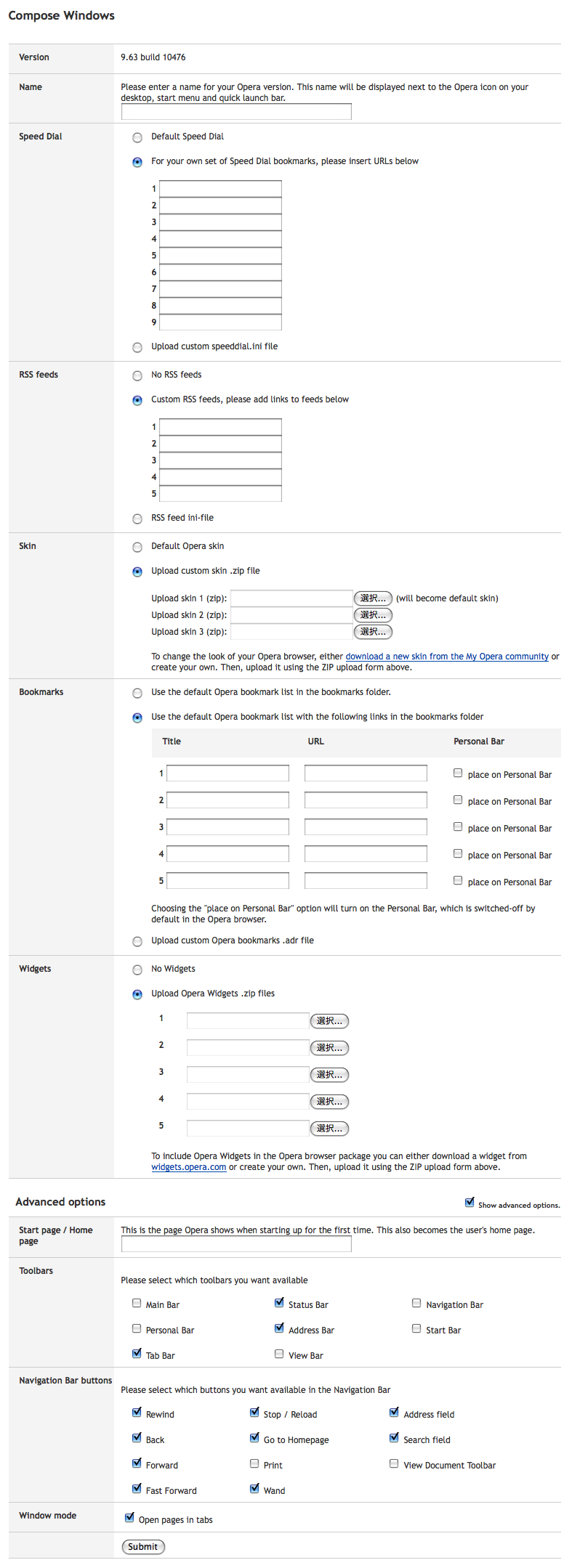572x1568 pixels.
Task: Click bookmark 1 URL field
Action: tap(366, 773)
